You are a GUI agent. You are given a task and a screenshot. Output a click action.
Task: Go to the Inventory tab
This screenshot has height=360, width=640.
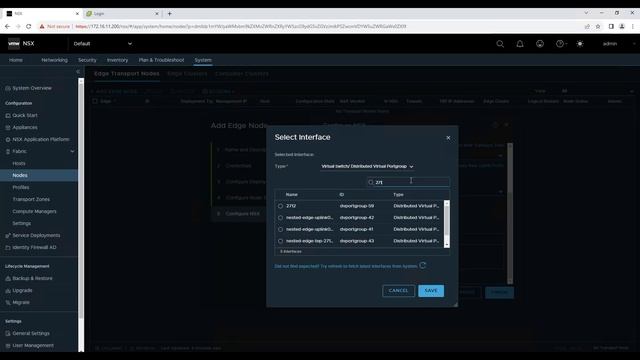pyautogui.click(x=117, y=60)
